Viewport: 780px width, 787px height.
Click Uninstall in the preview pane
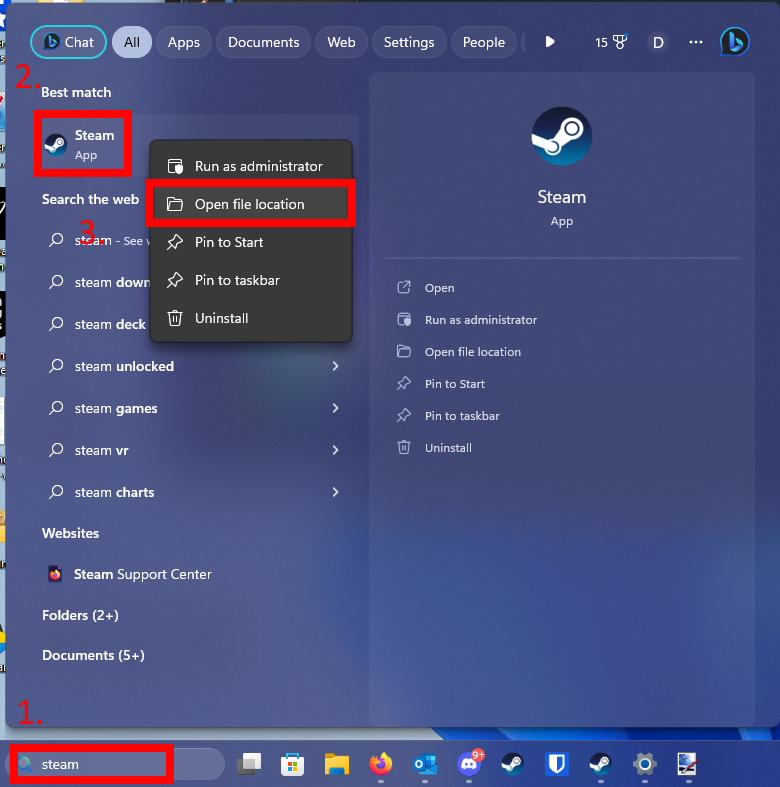[x=448, y=448]
